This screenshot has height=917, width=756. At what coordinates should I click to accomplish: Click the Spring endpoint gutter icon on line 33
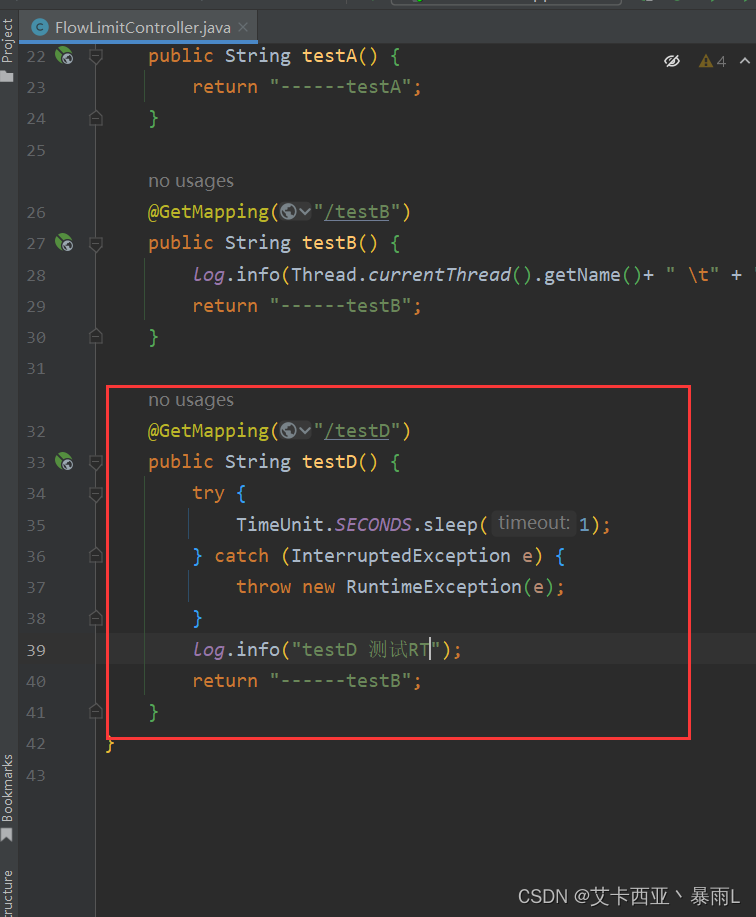point(64,462)
